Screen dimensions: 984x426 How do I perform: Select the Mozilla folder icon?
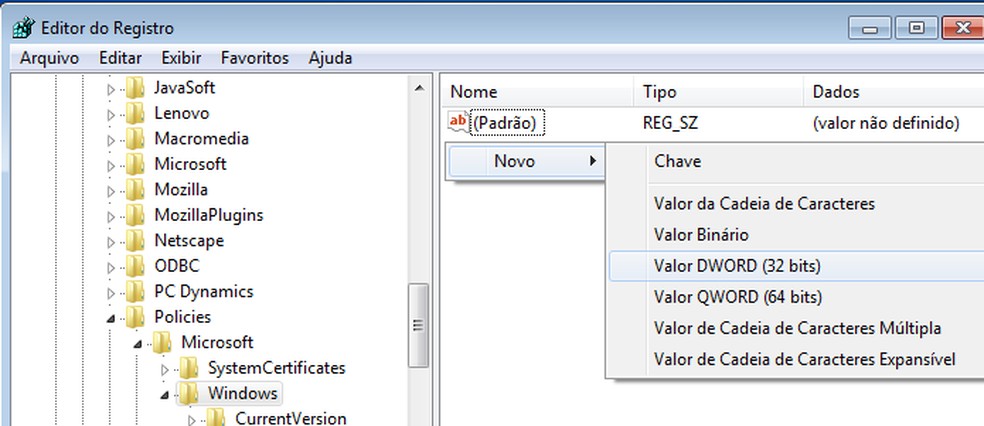pos(135,189)
